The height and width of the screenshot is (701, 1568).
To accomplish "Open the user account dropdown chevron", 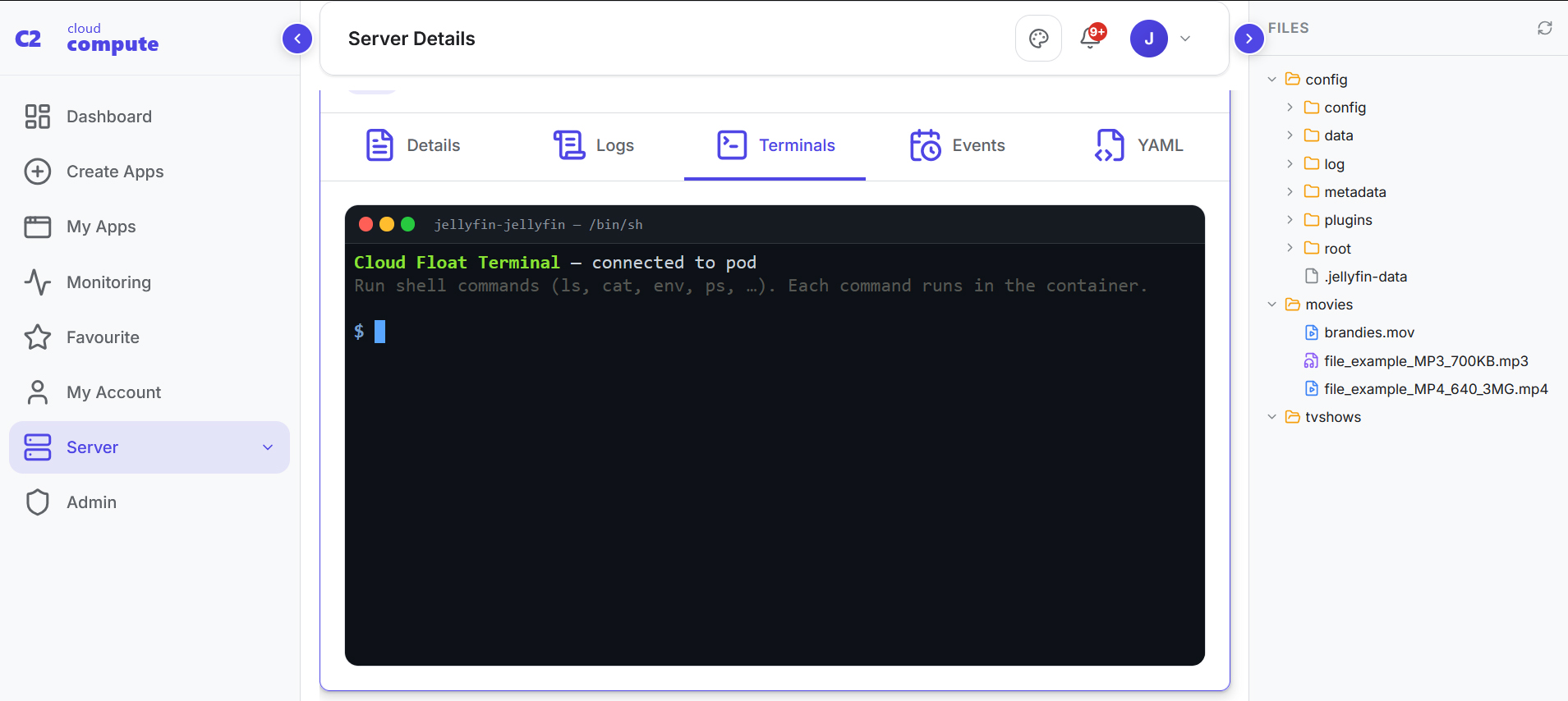I will point(1185,39).
